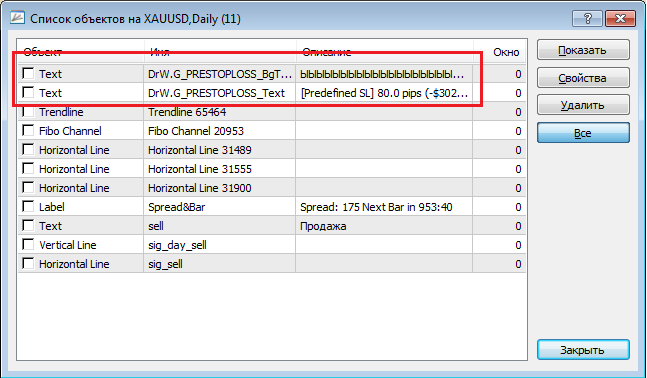Select the Horizontal Line 31900 row
The width and height of the screenshot is (647, 378).
(x=272, y=188)
